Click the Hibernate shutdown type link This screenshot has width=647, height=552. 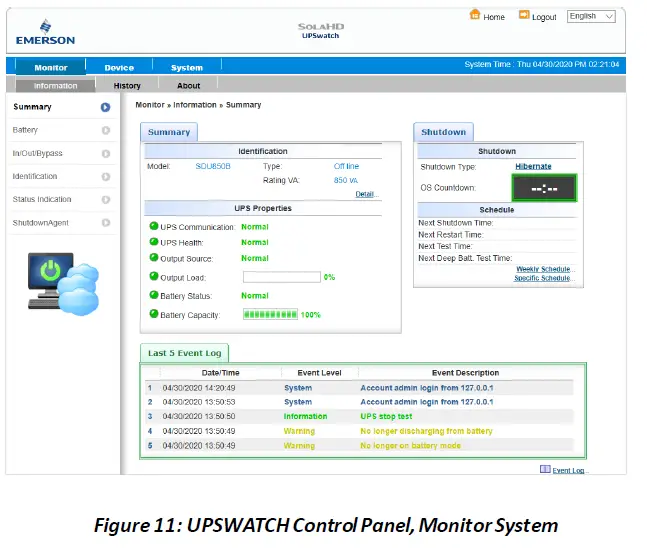click(533, 166)
